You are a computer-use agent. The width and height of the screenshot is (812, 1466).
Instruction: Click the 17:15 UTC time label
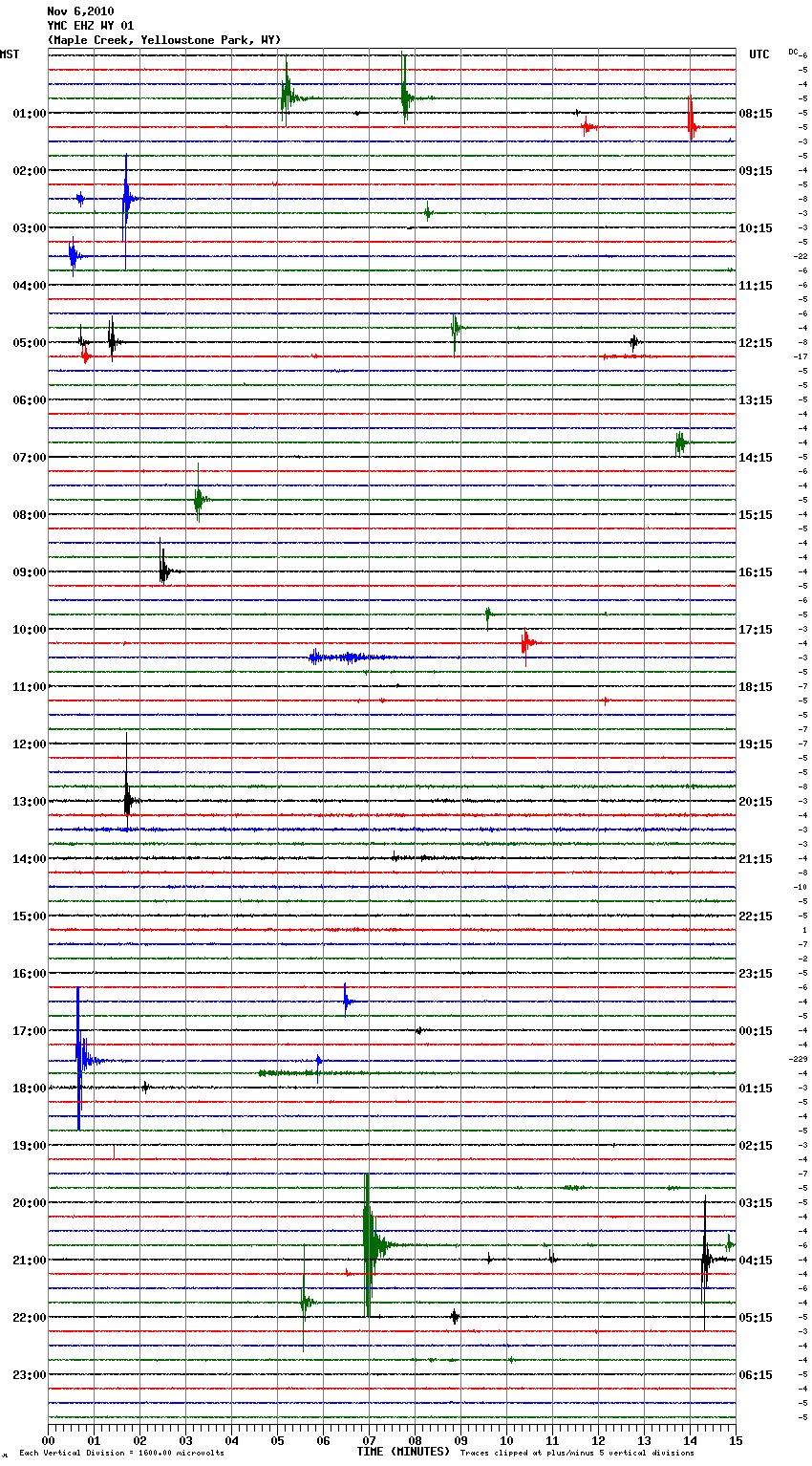pos(756,630)
